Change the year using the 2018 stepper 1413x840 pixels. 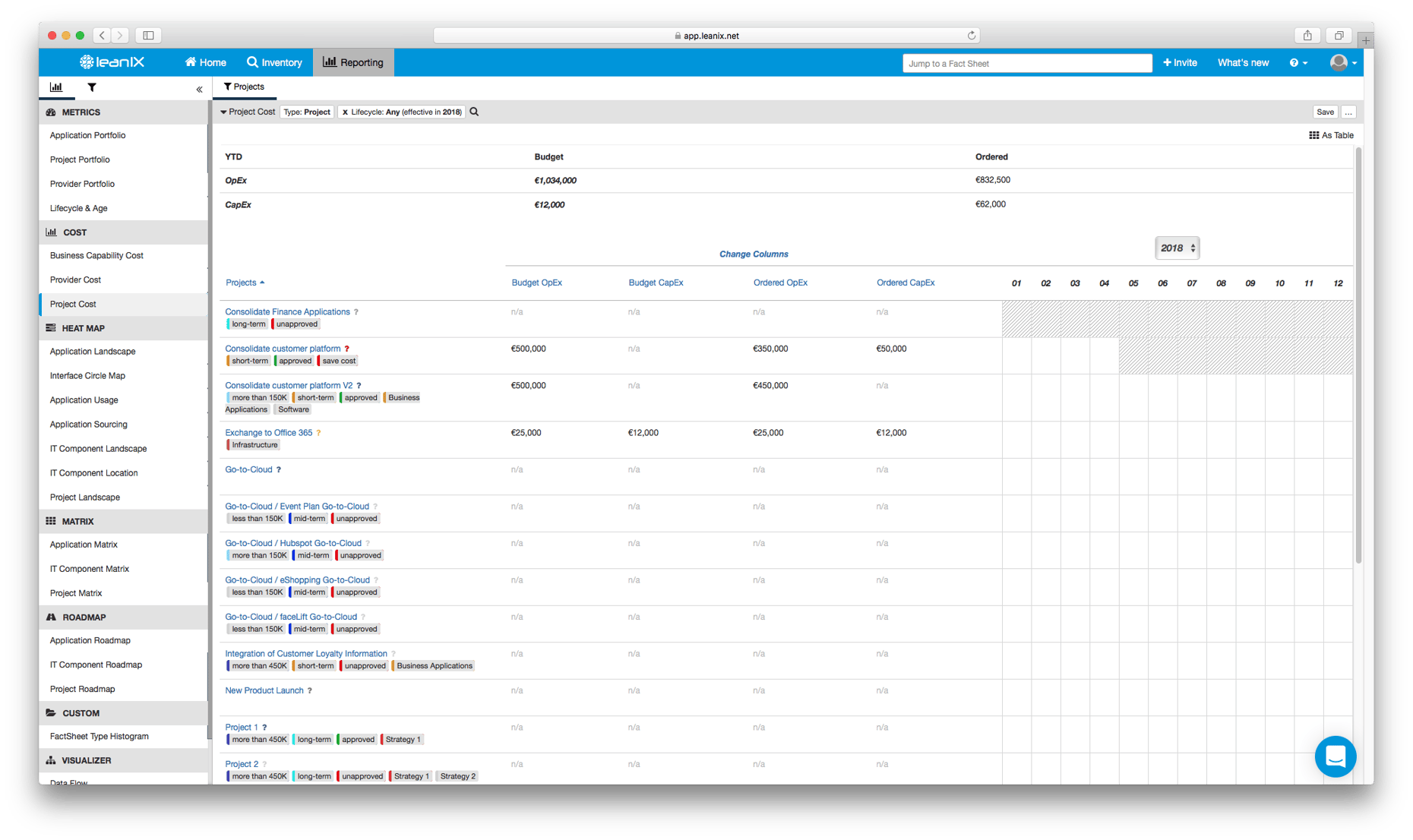pyautogui.click(x=1177, y=248)
